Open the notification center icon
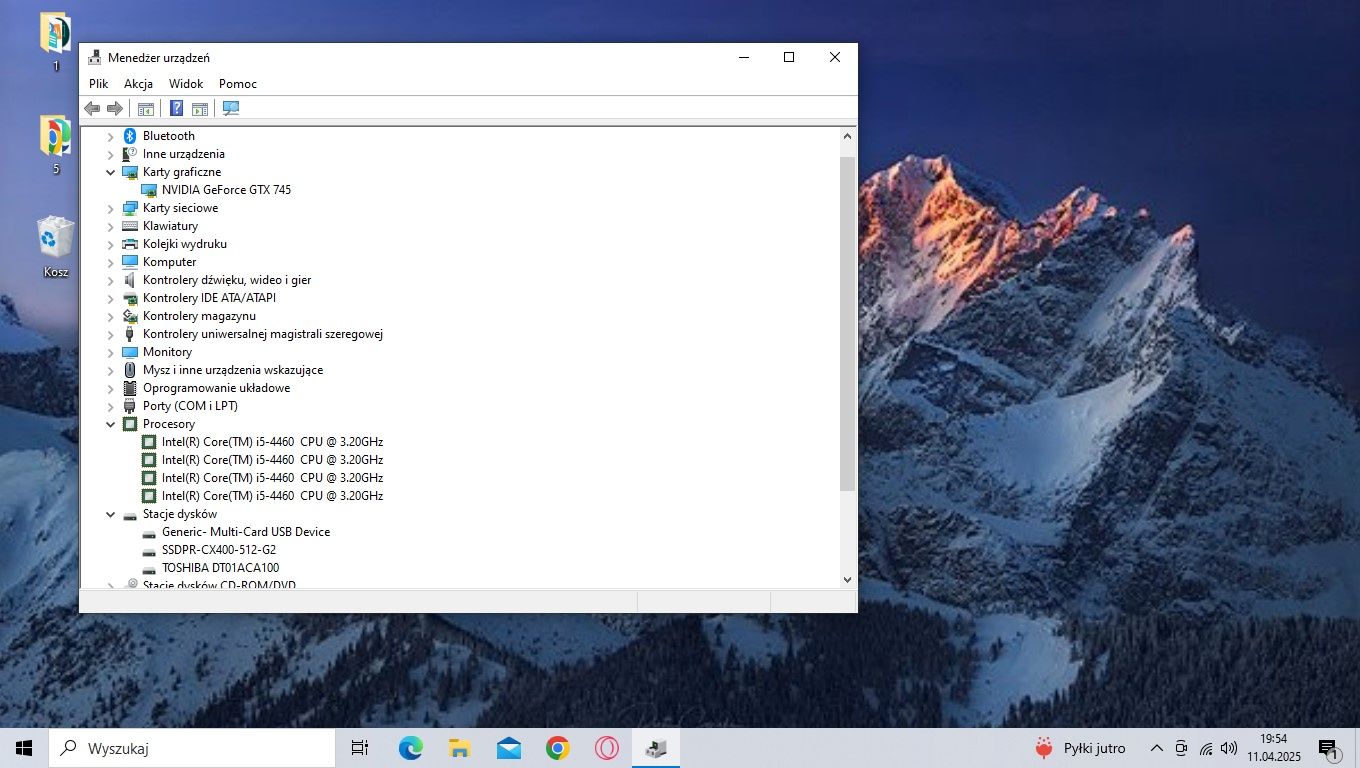 pos(1329,748)
